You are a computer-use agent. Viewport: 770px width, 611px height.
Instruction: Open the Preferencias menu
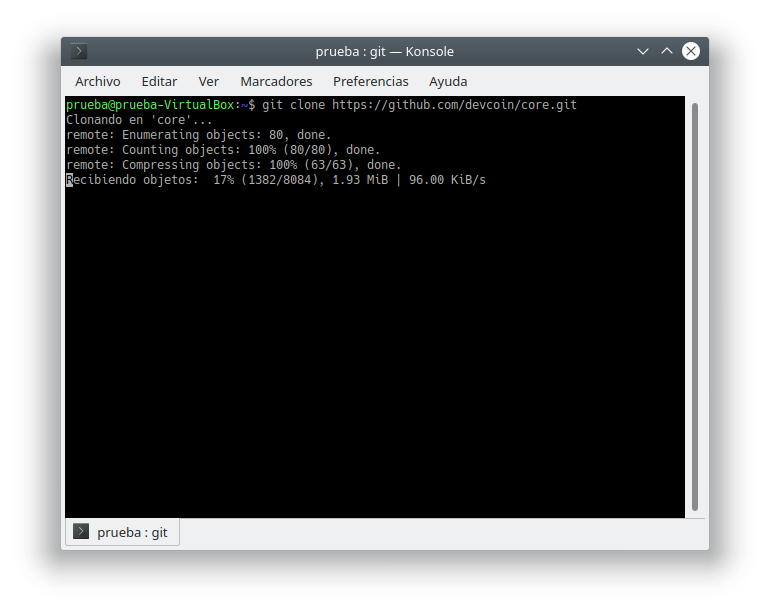click(x=371, y=82)
